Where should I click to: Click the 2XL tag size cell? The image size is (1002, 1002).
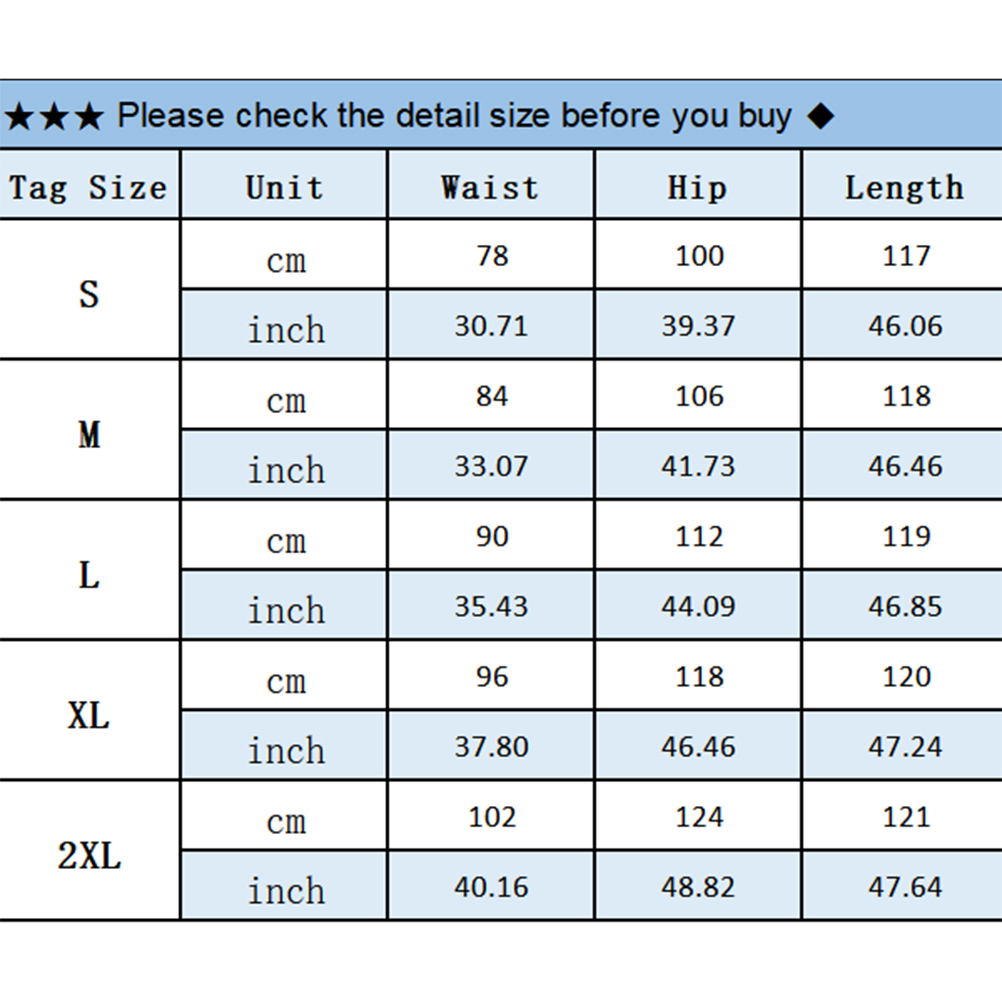coord(89,856)
